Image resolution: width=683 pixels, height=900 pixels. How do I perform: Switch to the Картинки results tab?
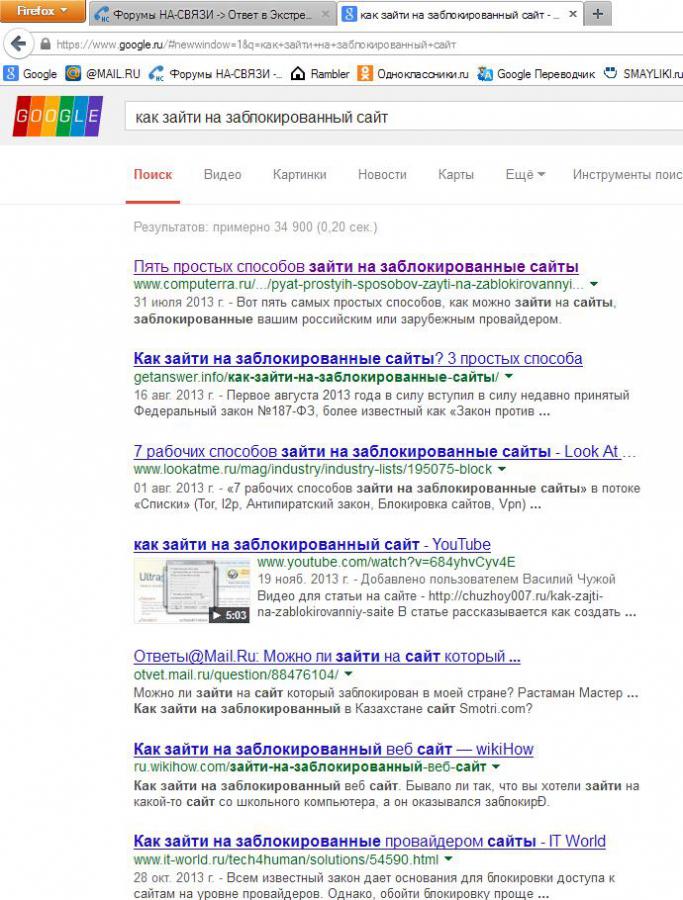[299, 174]
